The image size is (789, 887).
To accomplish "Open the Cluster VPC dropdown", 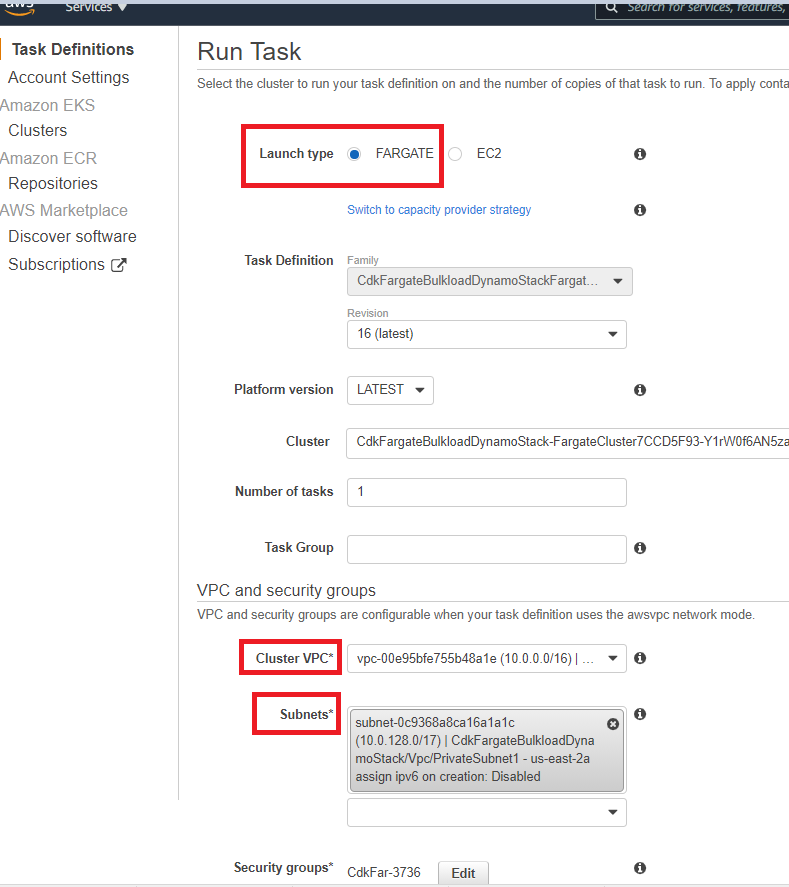I will pos(486,658).
